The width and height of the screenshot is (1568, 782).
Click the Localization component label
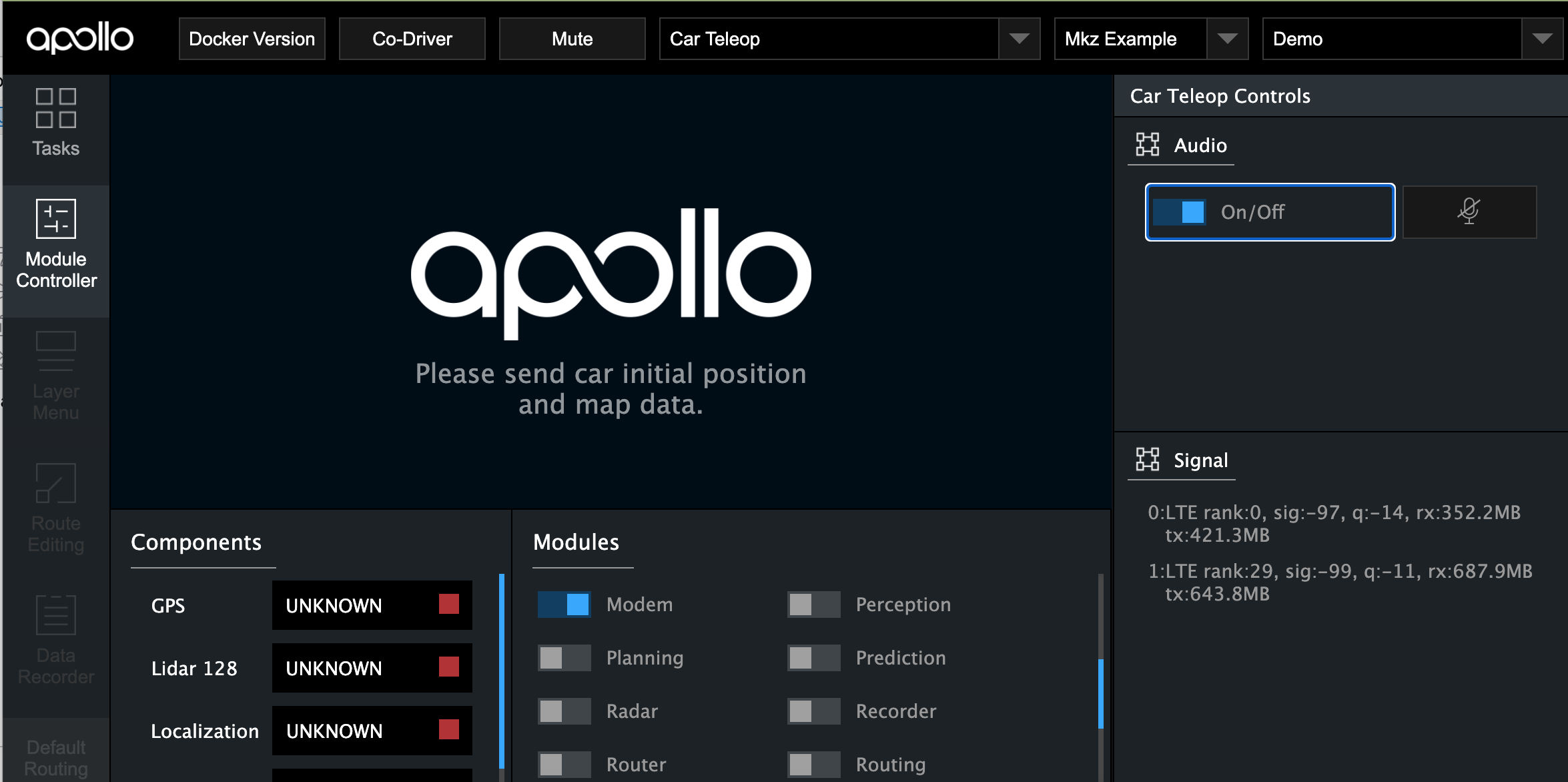[205, 731]
